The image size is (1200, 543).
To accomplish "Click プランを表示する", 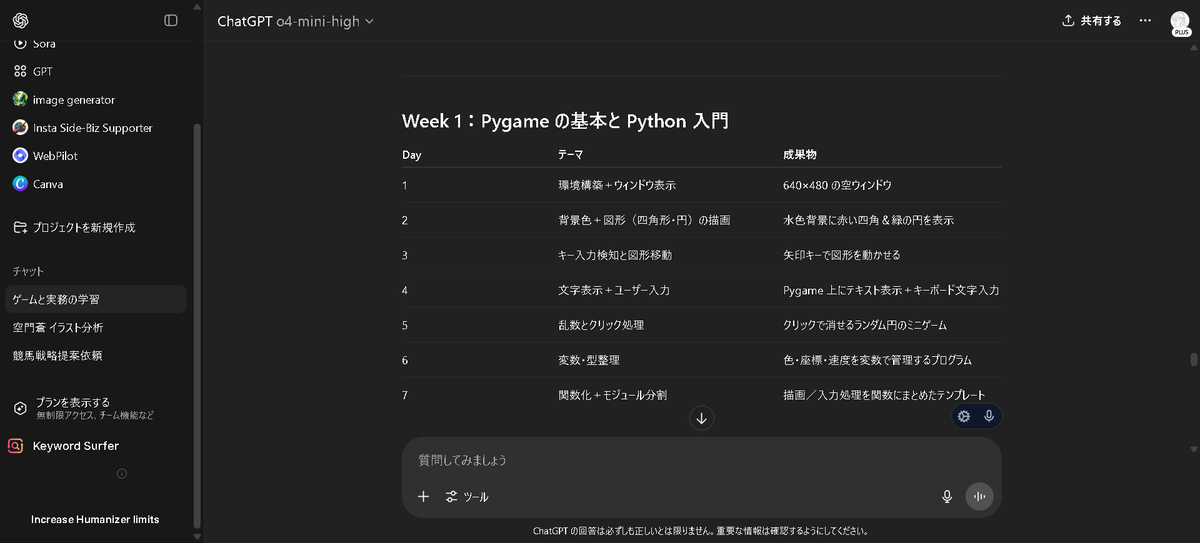I will (73, 402).
